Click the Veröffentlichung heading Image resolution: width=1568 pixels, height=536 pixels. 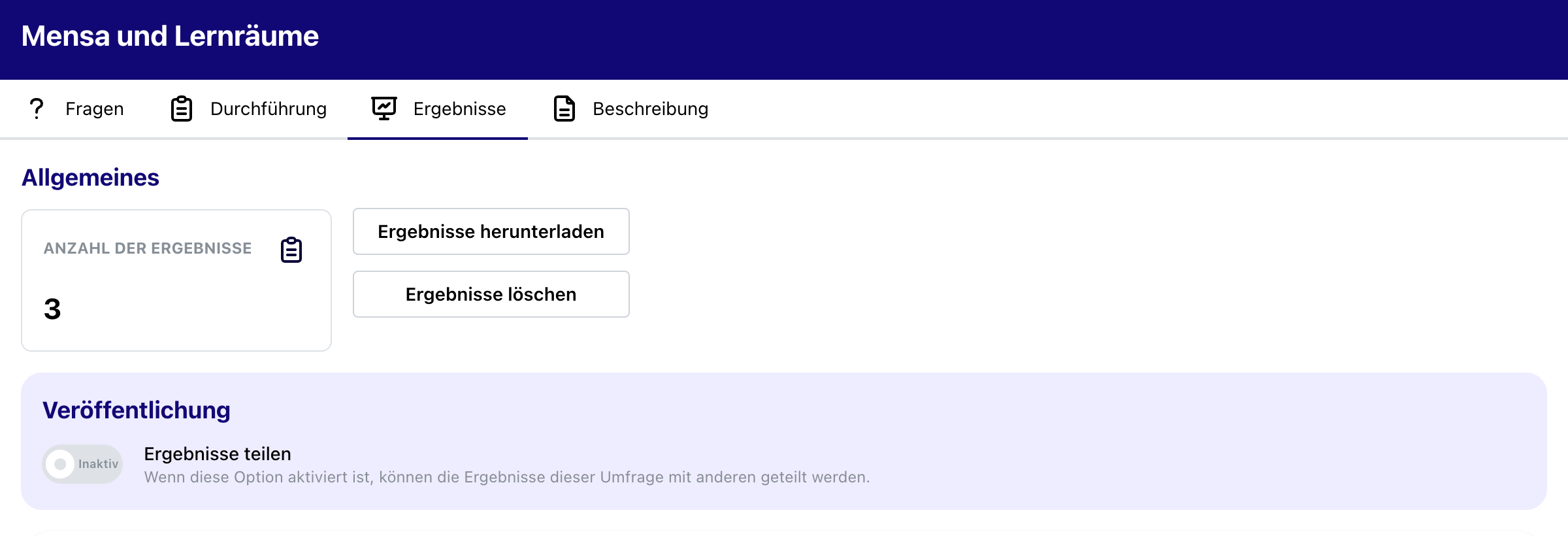[x=137, y=410]
